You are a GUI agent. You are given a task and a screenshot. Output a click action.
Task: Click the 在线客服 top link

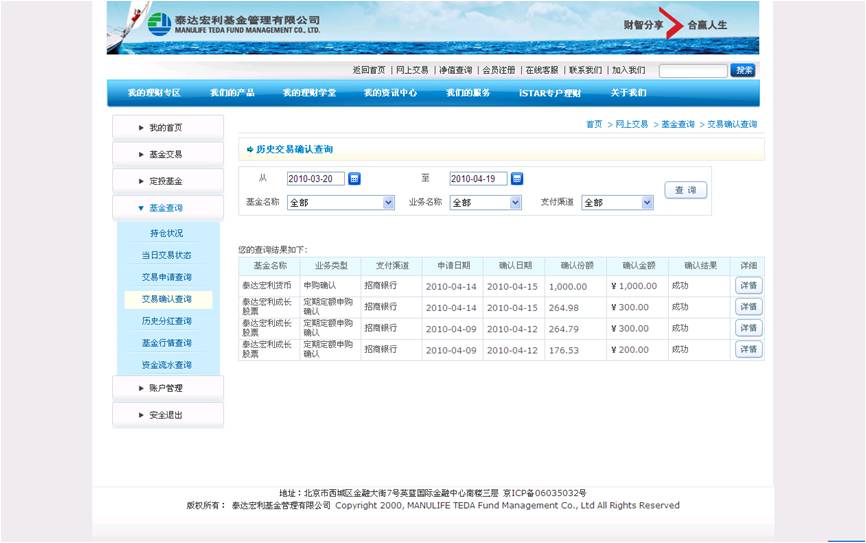click(542, 70)
